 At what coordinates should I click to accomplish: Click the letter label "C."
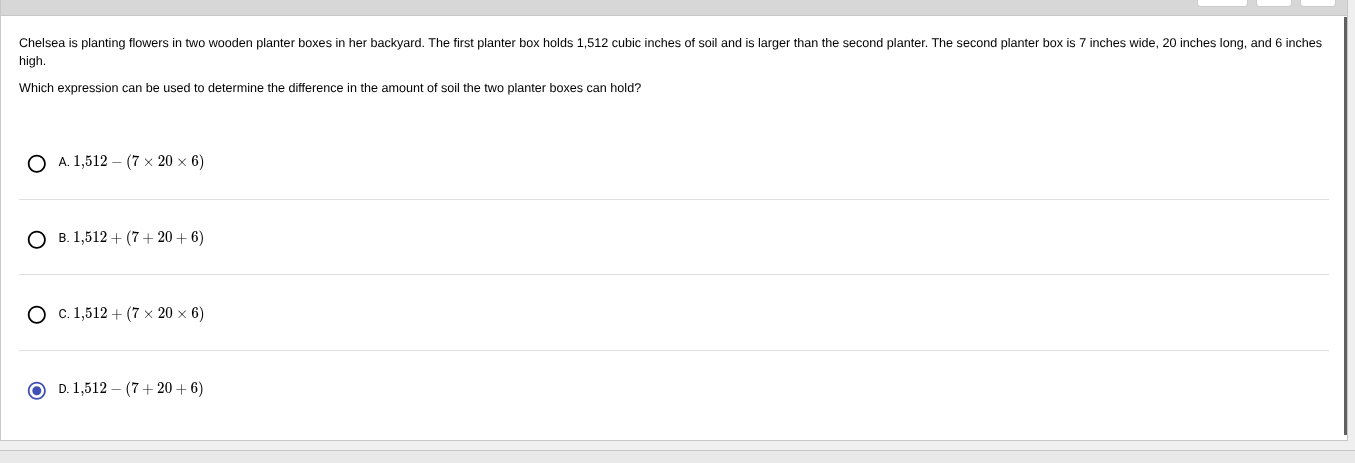point(64,315)
